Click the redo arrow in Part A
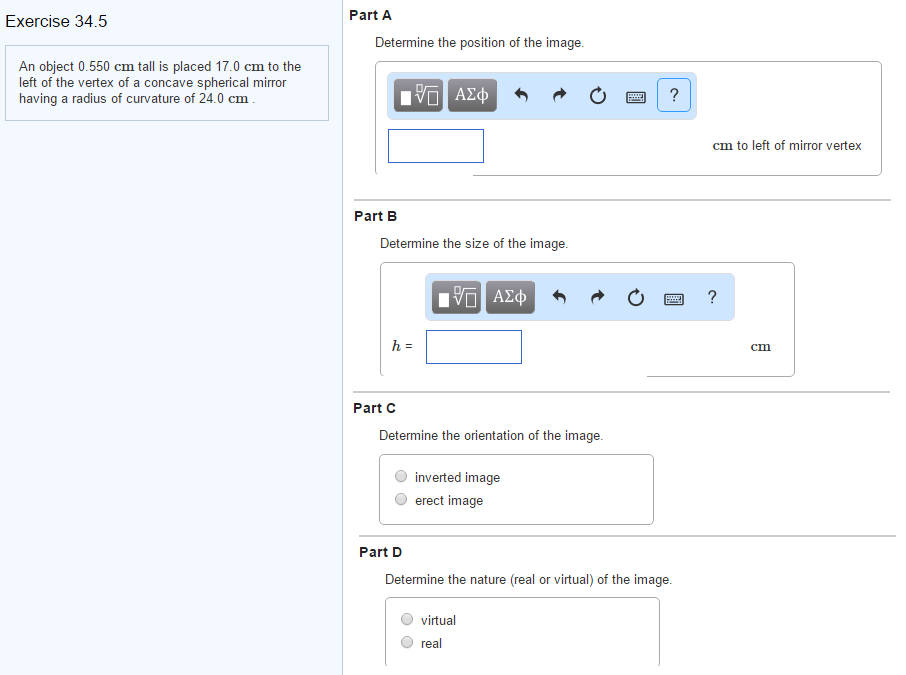The height and width of the screenshot is (675, 906). click(560, 96)
